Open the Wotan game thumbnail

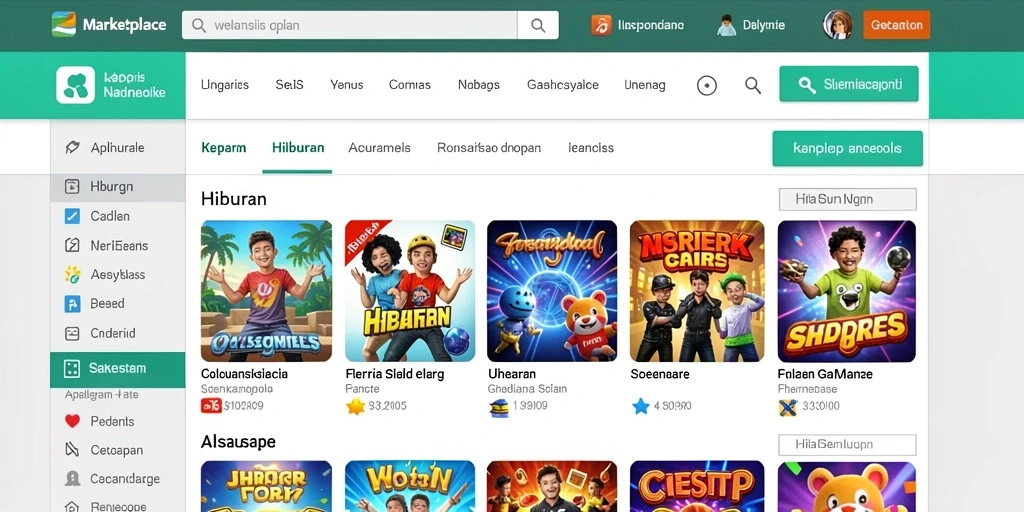coord(410,487)
